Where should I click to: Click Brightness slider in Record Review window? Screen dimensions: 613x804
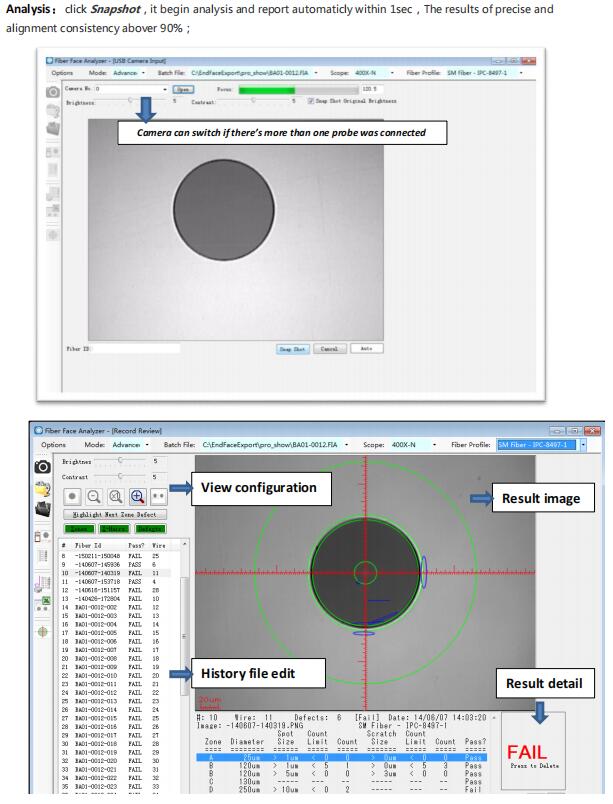tap(121, 461)
